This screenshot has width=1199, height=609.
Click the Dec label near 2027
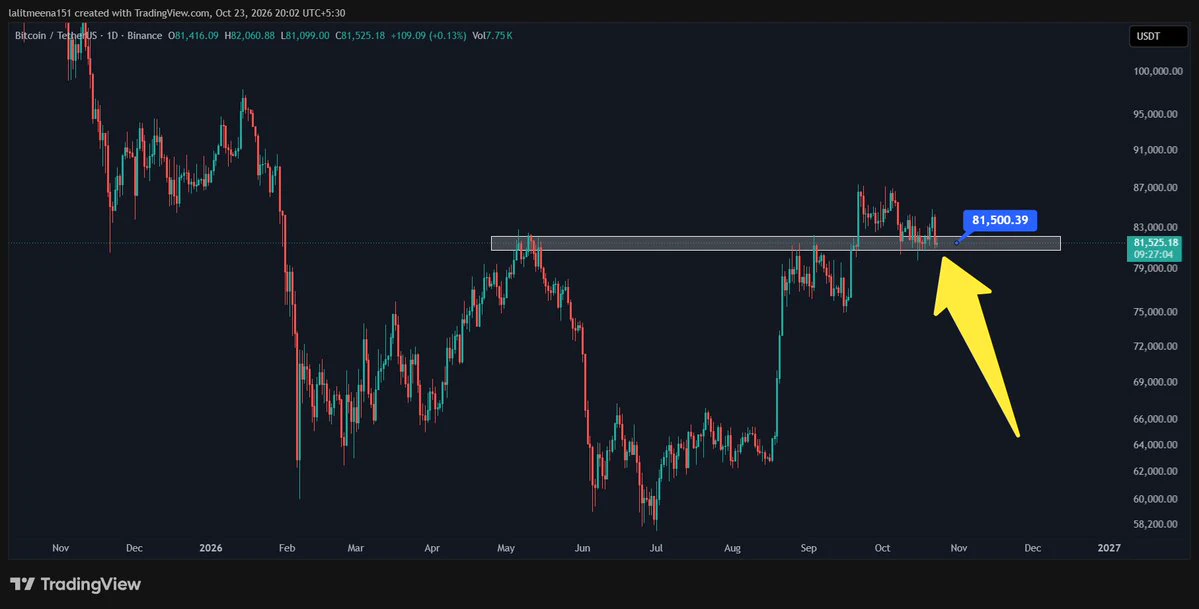coord(1032,549)
